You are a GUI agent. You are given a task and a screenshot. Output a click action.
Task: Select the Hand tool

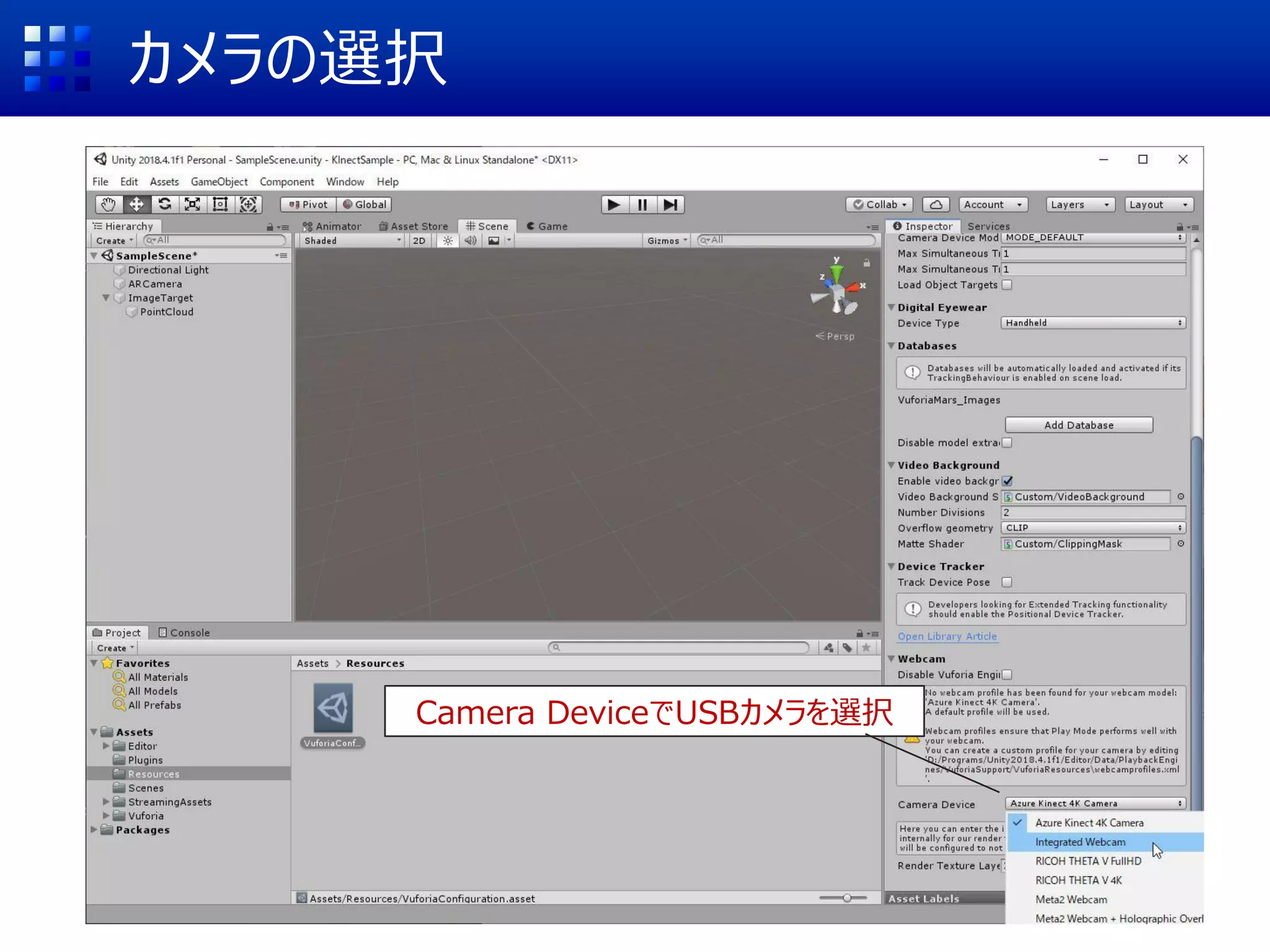pos(109,205)
